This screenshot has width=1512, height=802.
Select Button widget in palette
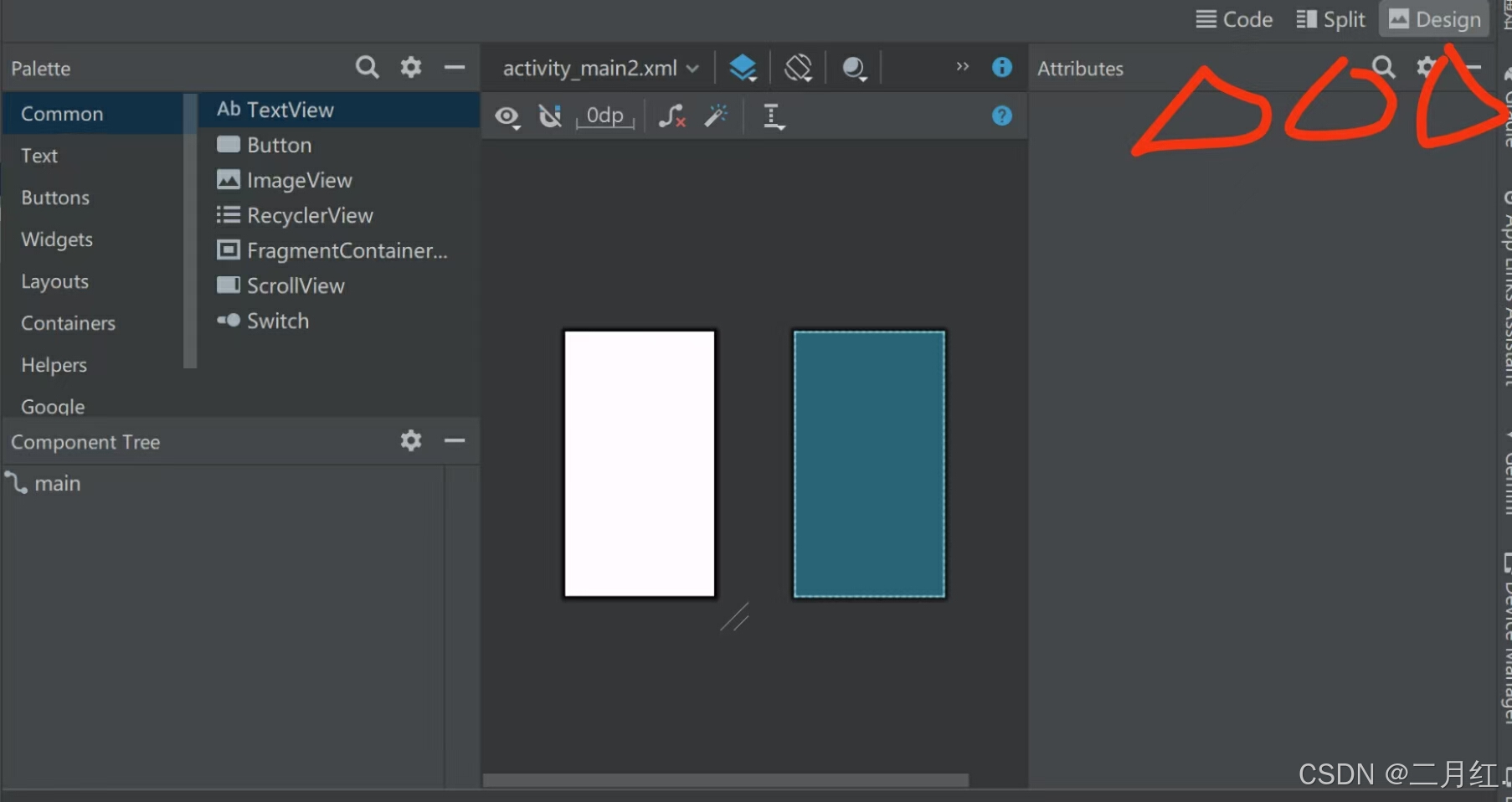pyautogui.click(x=279, y=145)
